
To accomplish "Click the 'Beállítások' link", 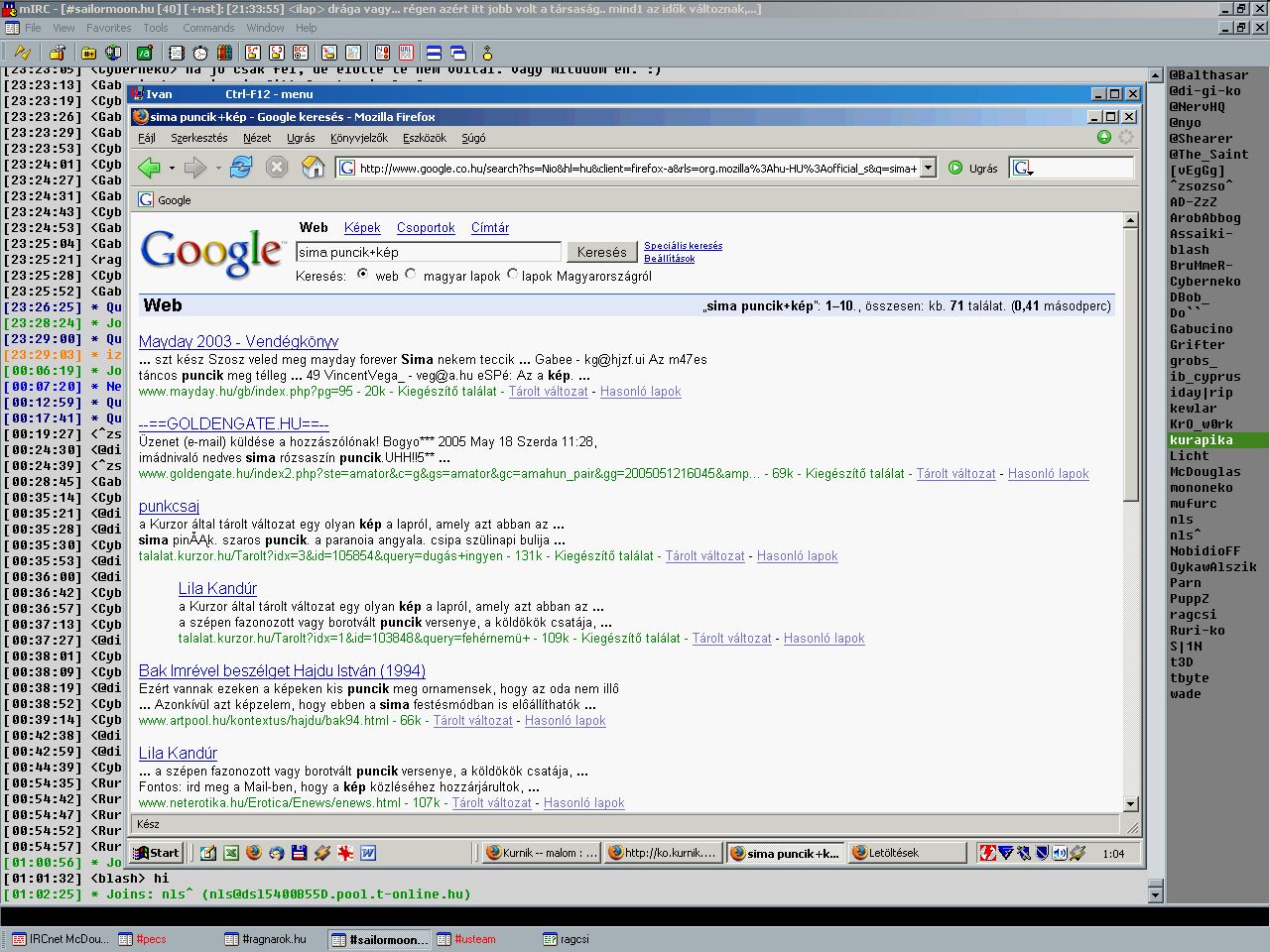I will [x=669, y=258].
